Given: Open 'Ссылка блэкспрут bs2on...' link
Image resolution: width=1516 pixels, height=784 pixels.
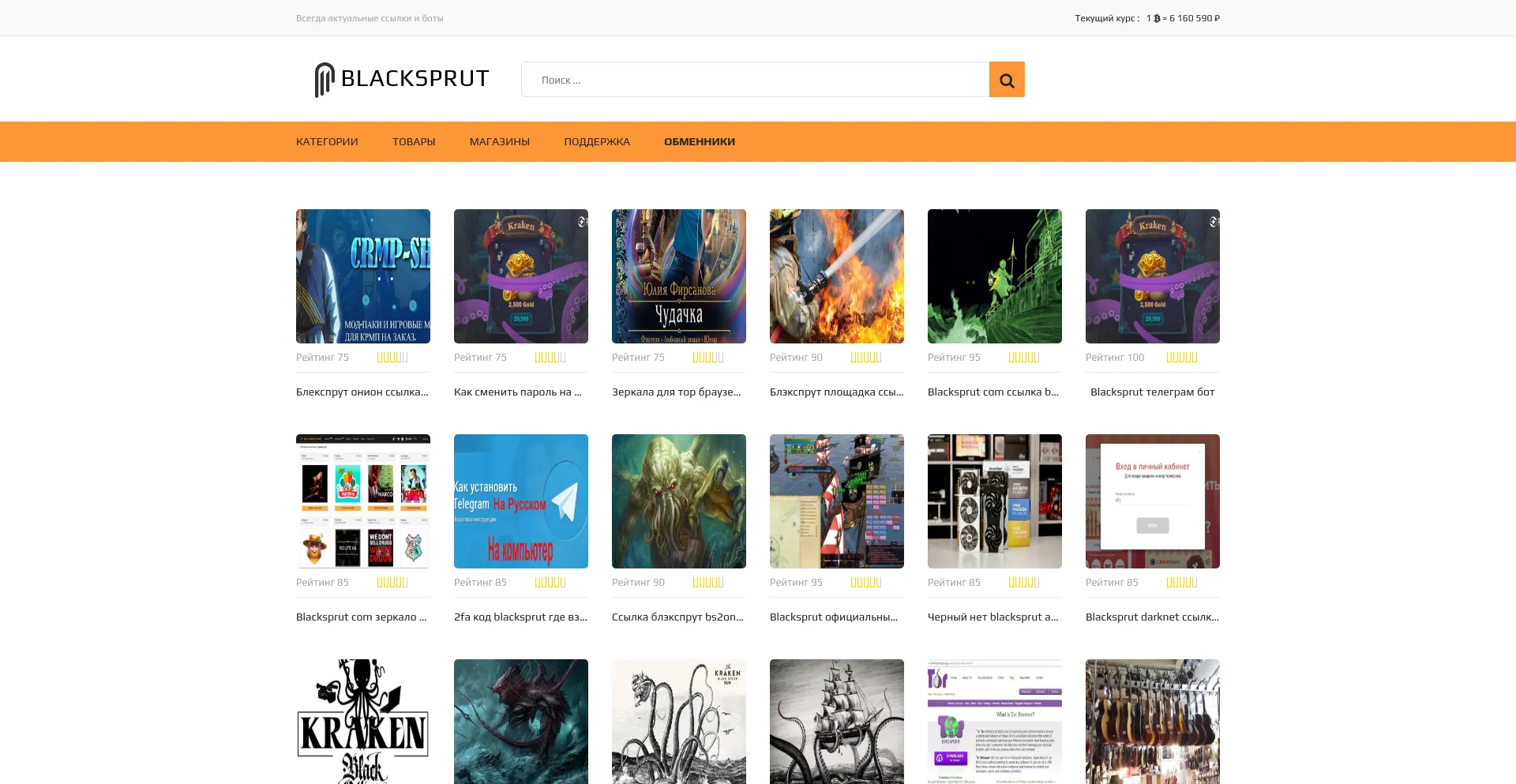Looking at the screenshot, I should tap(677, 617).
